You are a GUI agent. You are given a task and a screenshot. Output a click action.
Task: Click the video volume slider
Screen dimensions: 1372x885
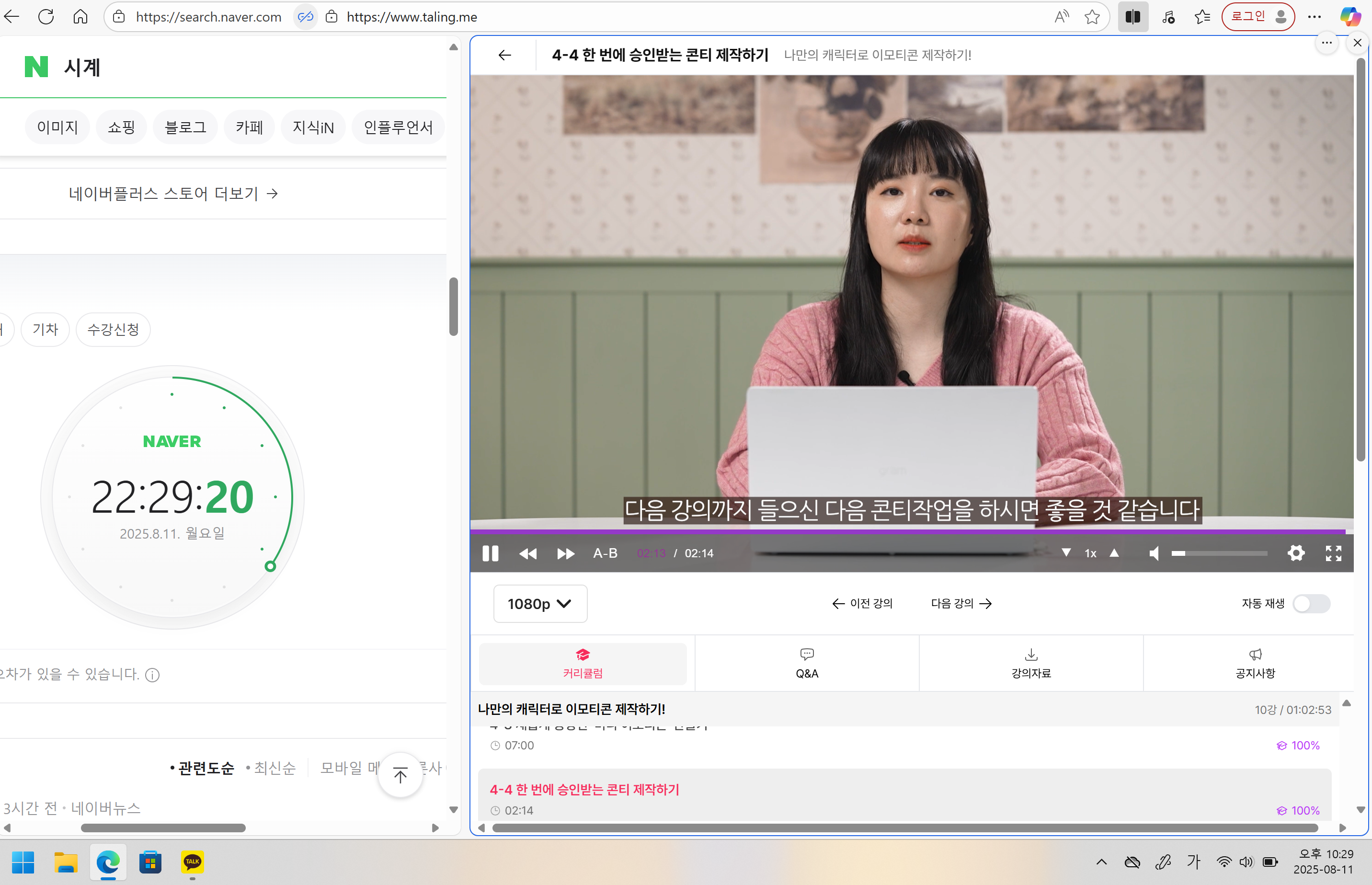click(x=1219, y=553)
